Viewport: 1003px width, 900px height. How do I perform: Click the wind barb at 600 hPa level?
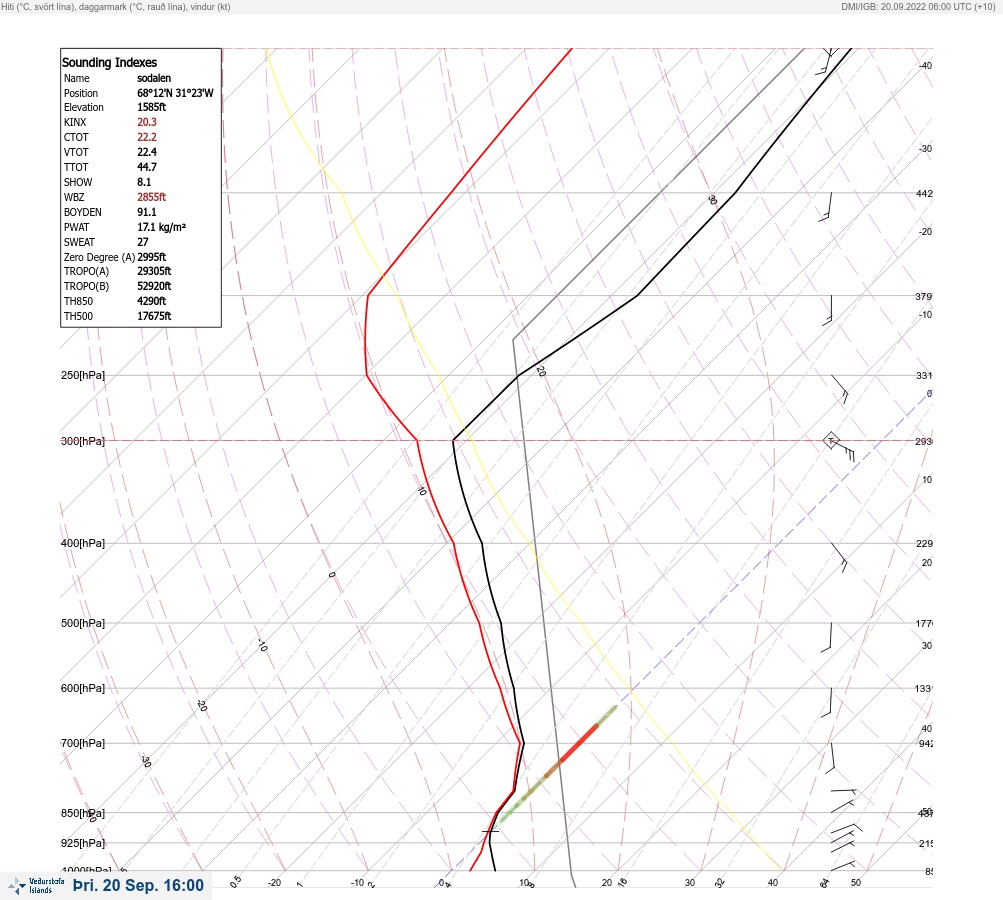pyautogui.click(x=826, y=702)
